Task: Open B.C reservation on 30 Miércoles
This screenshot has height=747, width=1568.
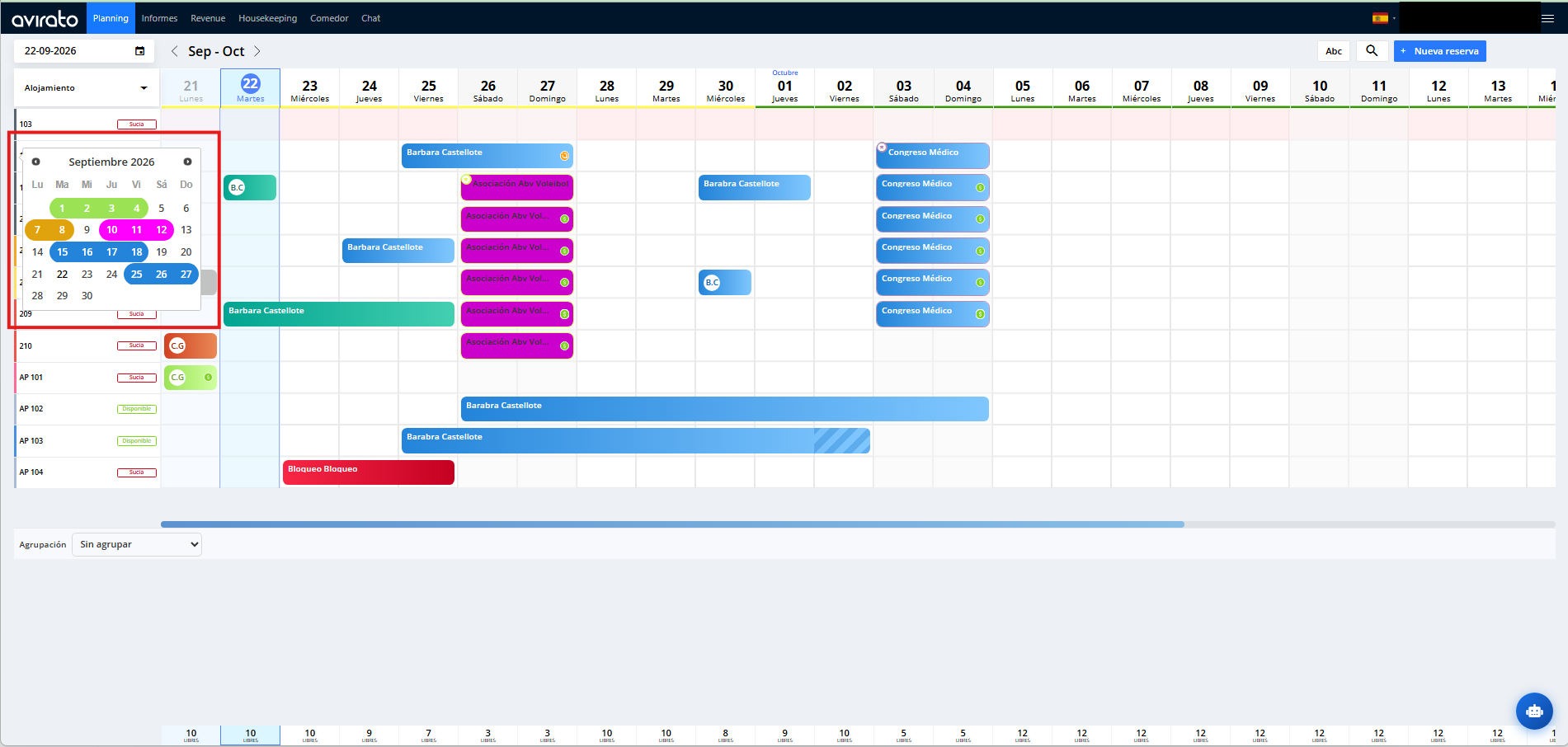Action: [x=725, y=282]
